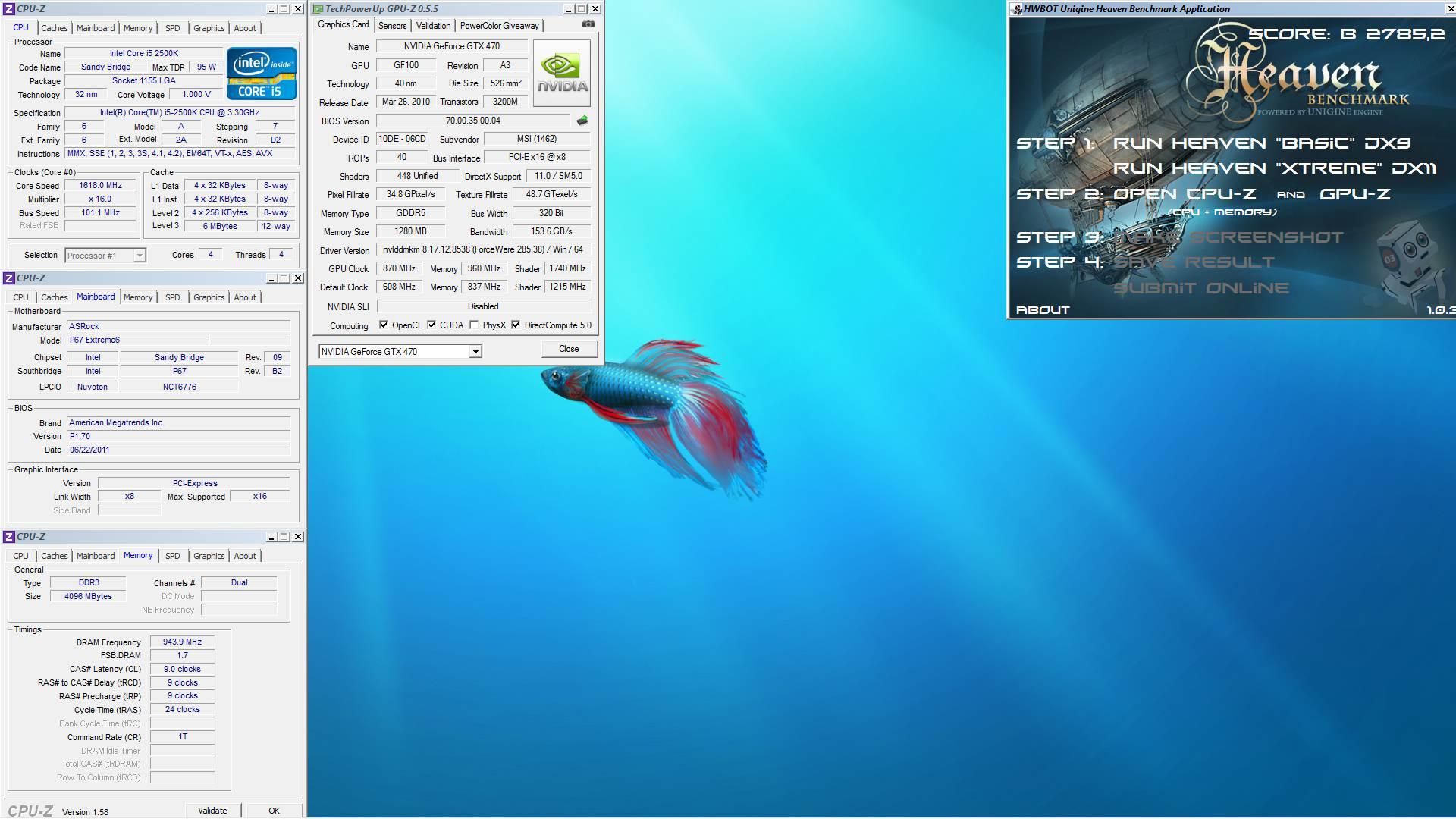This screenshot has height=819, width=1456.
Task: Open the Validation tab in GPU-Z
Action: (433, 26)
